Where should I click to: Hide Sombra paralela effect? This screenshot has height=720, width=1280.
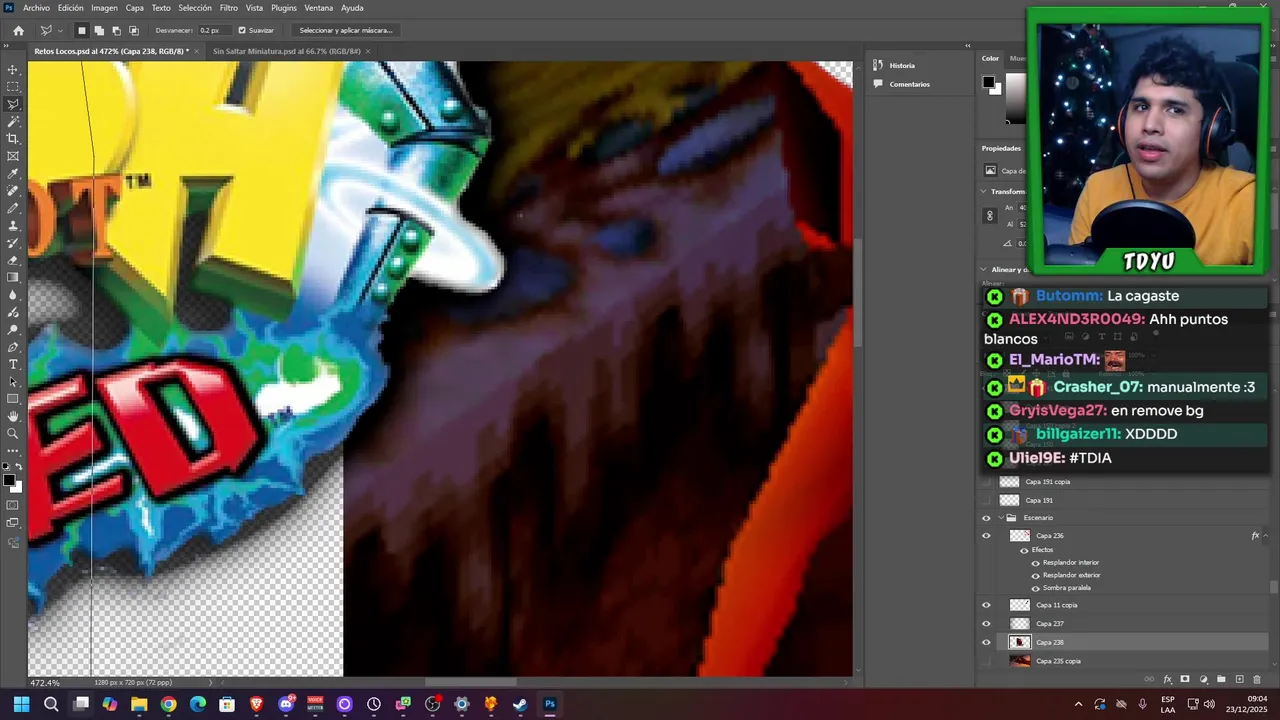click(1035, 588)
